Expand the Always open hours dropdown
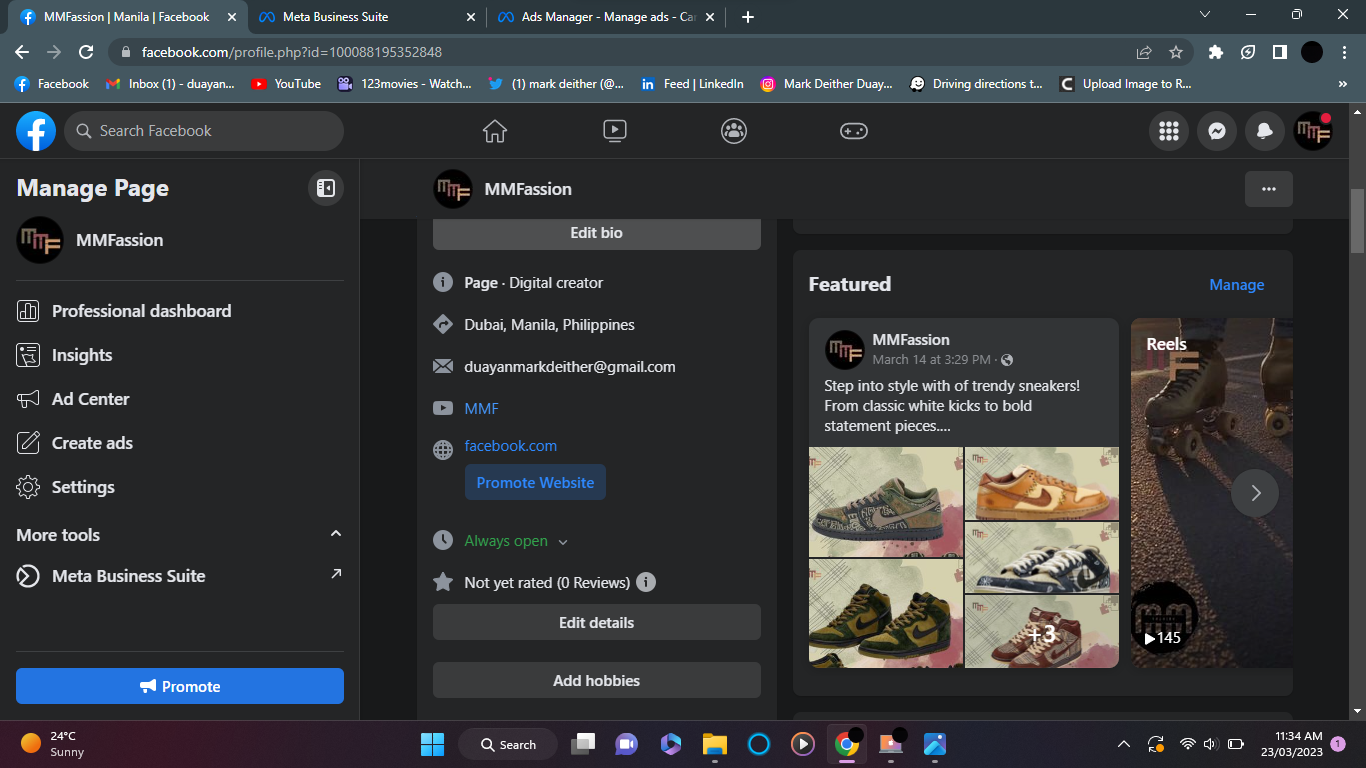This screenshot has height=768, width=1366. pyautogui.click(x=563, y=542)
